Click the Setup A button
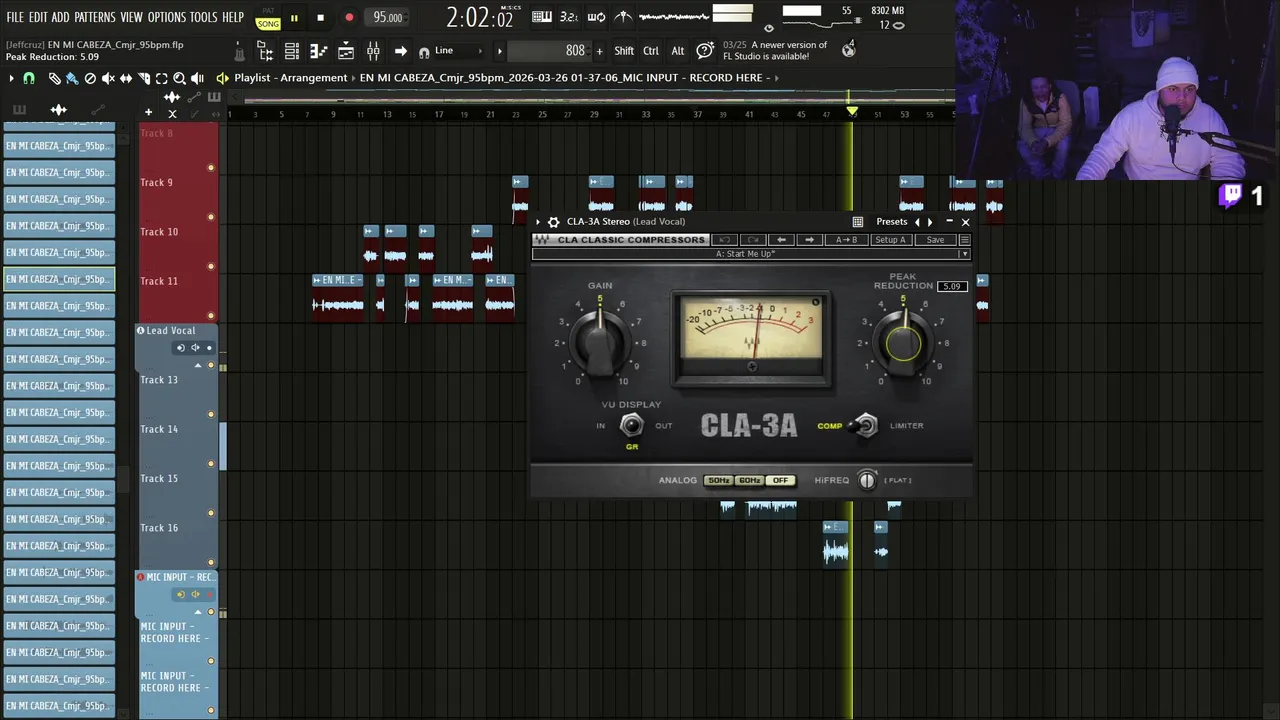1280x720 pixels. click(890, 240)
